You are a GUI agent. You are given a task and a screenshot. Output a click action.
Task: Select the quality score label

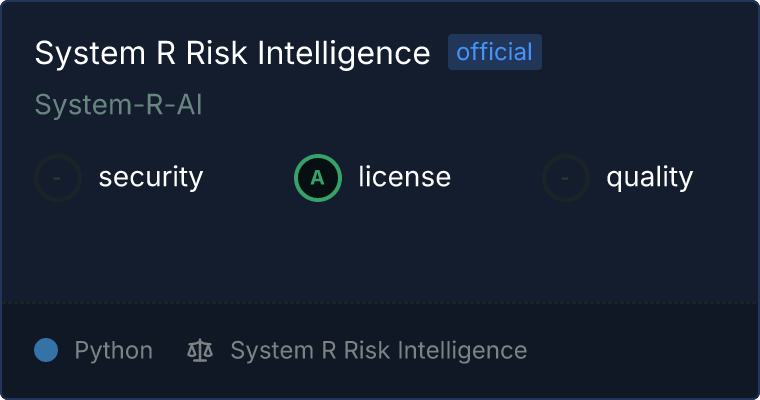tap(649, 178)
